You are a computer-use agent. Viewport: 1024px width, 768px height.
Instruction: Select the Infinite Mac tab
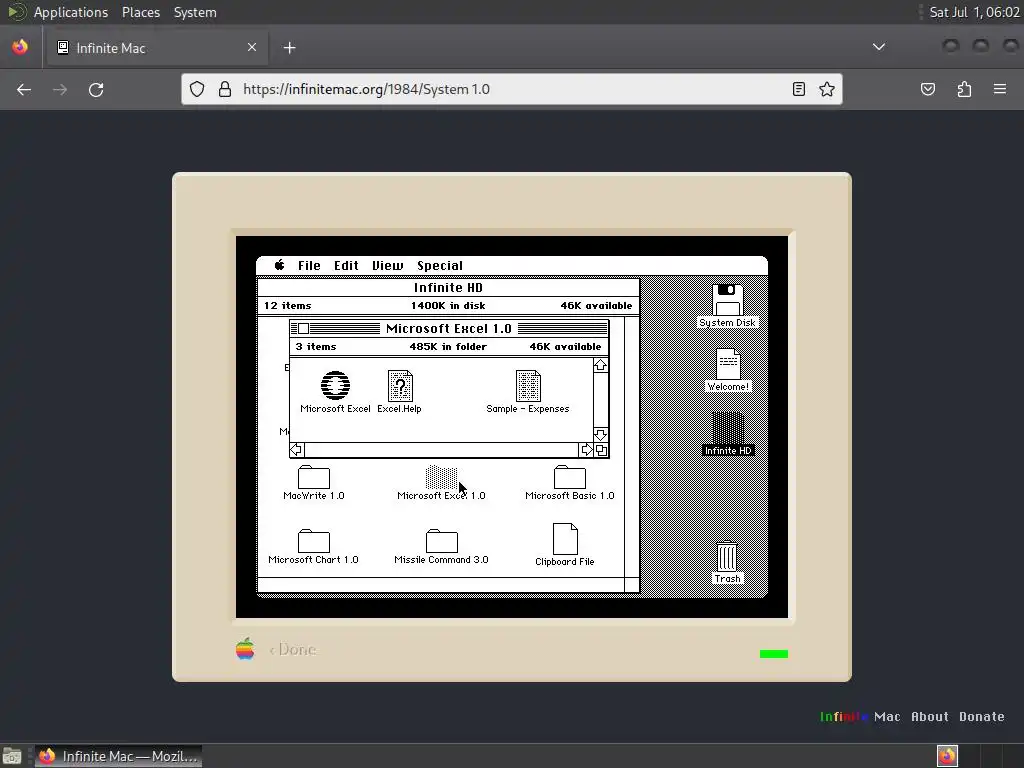point(157,48)
